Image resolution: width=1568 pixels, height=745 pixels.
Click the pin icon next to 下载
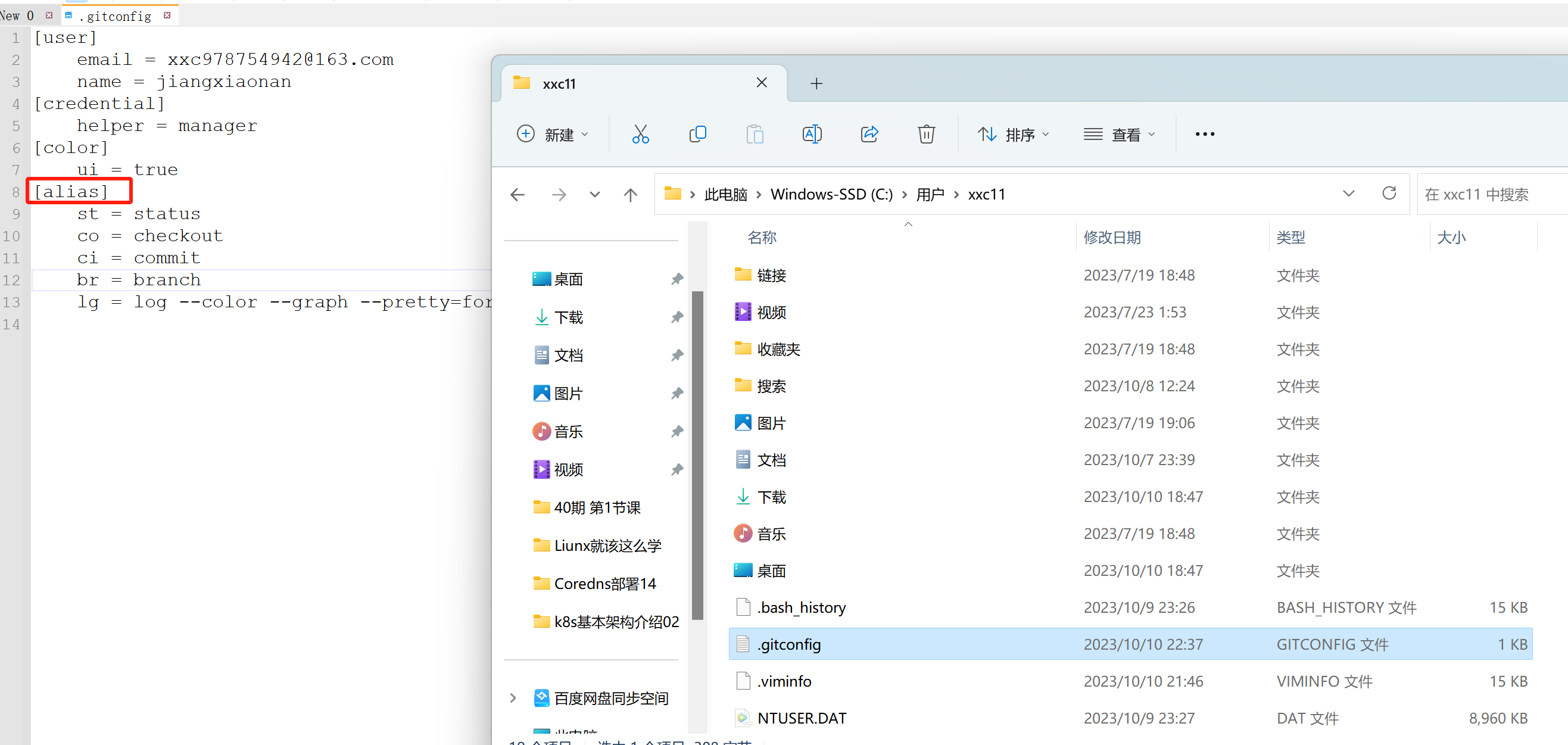pyautogui.click(x=677, y=317)
